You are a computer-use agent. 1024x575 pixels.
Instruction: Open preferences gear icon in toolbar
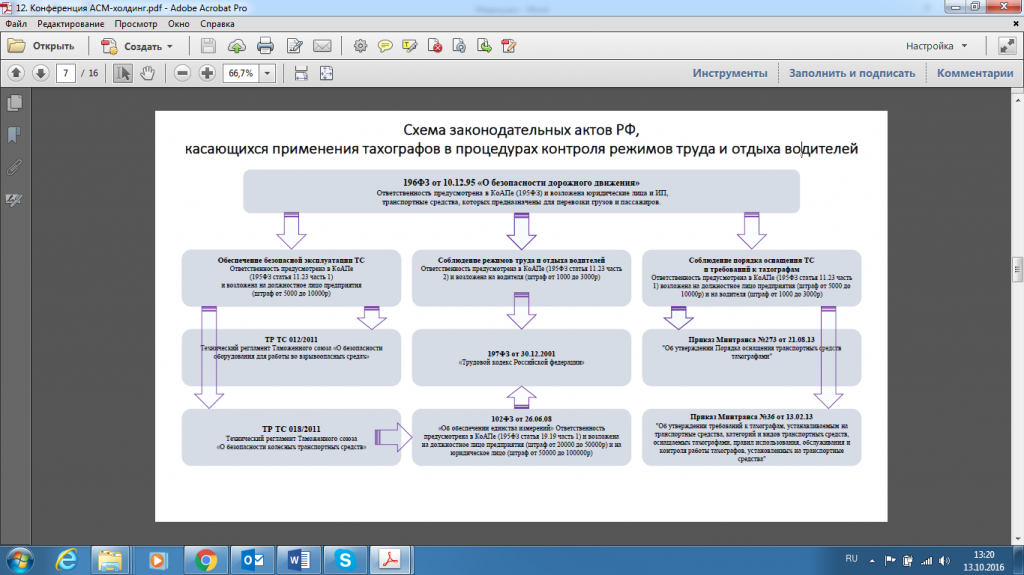click(x=360, y=46)
